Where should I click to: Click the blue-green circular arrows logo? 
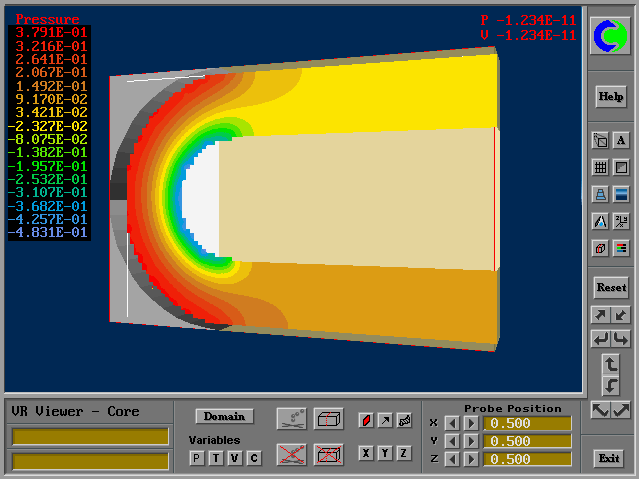coord(610,37)
